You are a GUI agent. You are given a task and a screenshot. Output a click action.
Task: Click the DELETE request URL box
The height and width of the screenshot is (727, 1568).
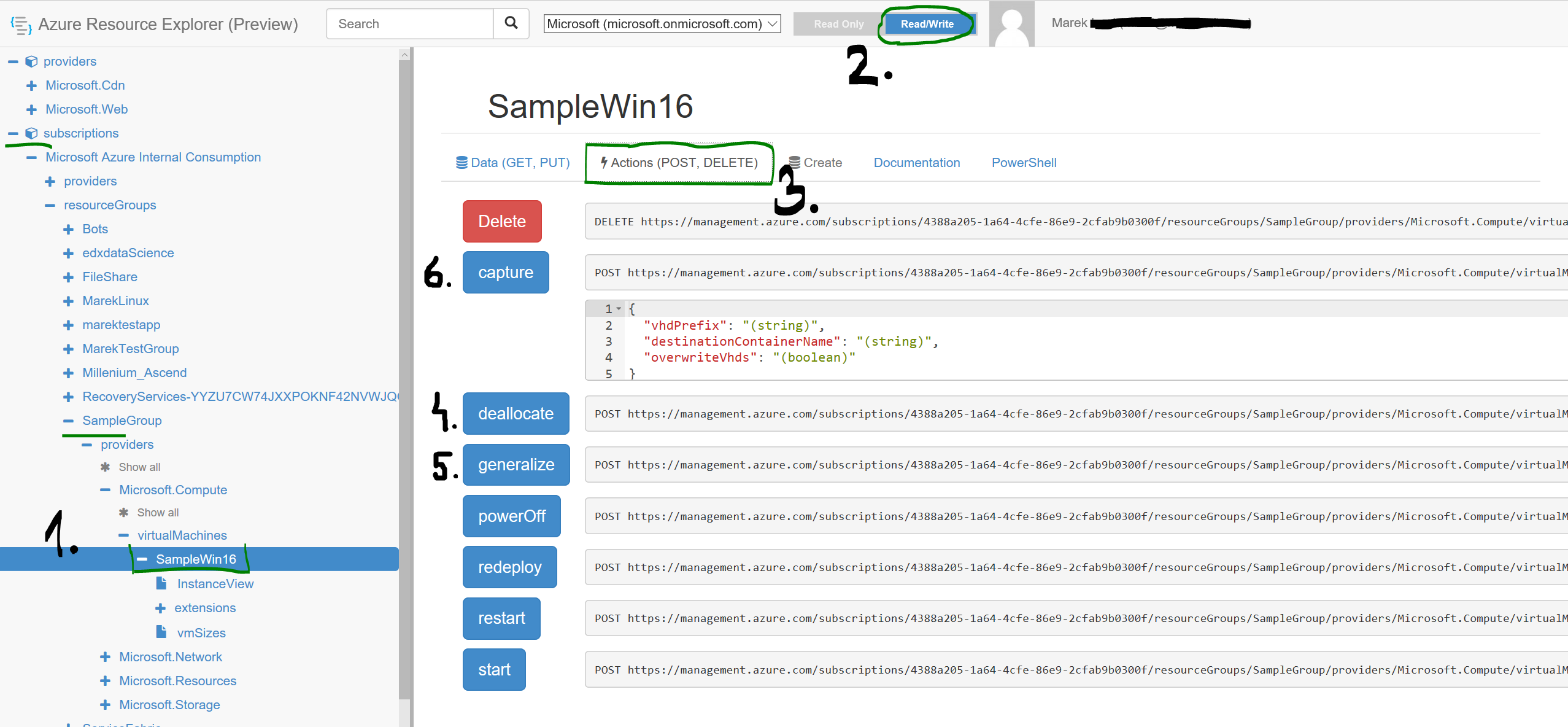click(1076, 222)
